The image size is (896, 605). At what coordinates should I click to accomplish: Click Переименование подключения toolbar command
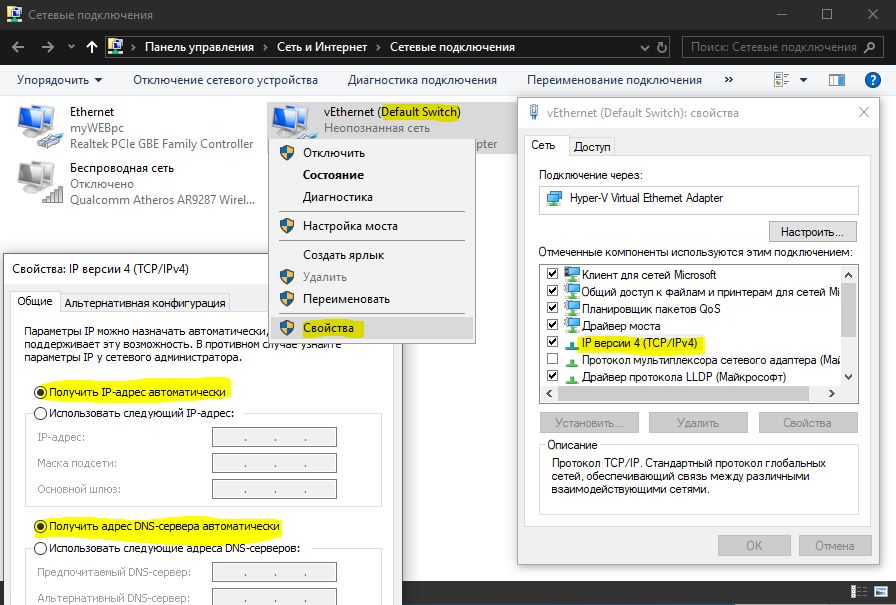pos(614,80)
